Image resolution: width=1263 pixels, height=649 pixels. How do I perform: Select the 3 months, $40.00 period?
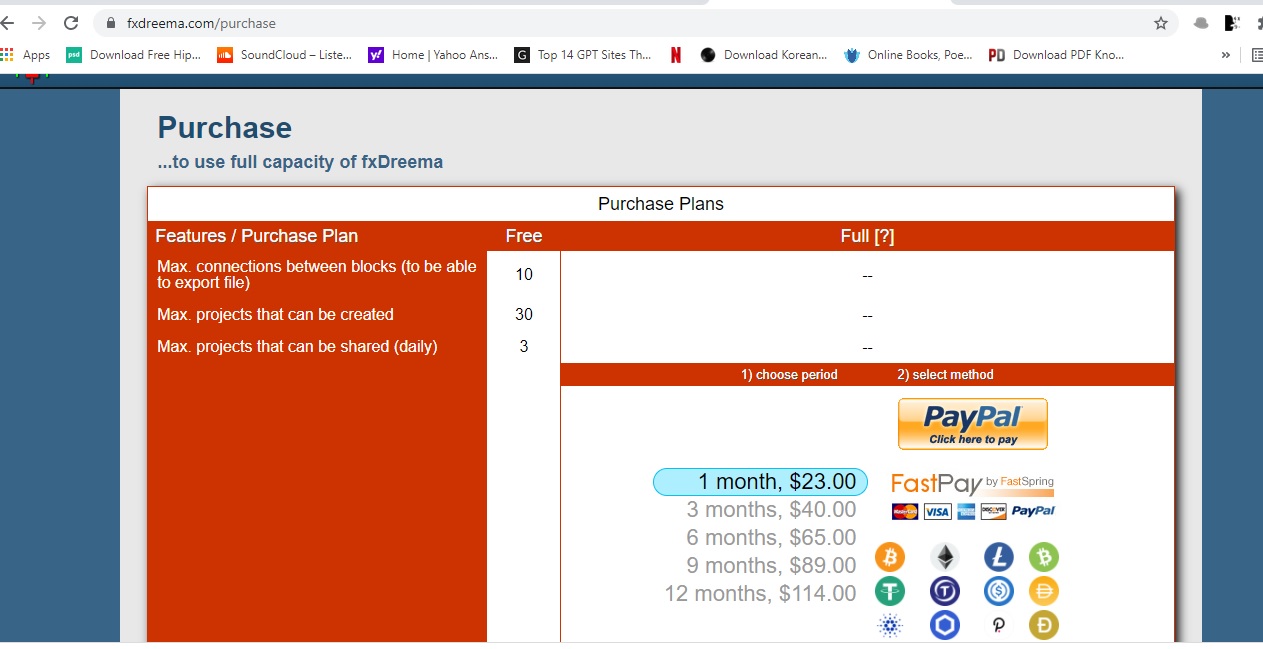(x=771, y=510)
